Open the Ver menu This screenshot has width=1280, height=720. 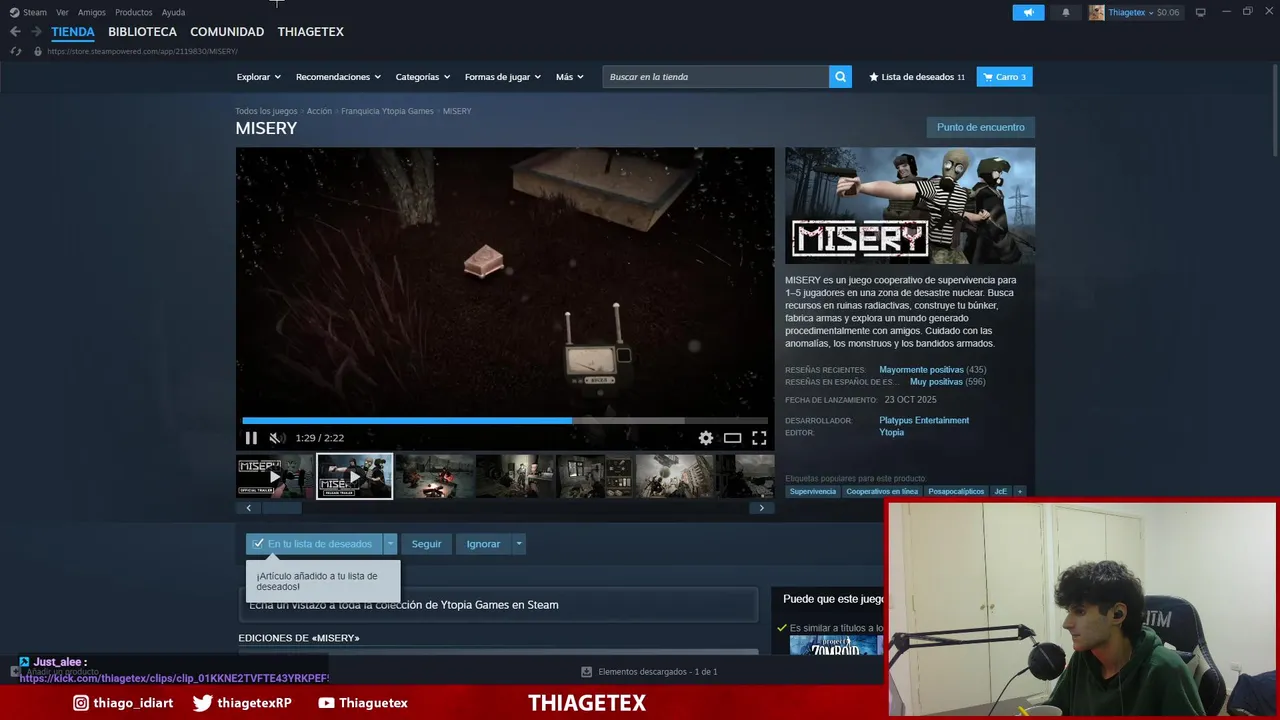(x=62, y=12)
